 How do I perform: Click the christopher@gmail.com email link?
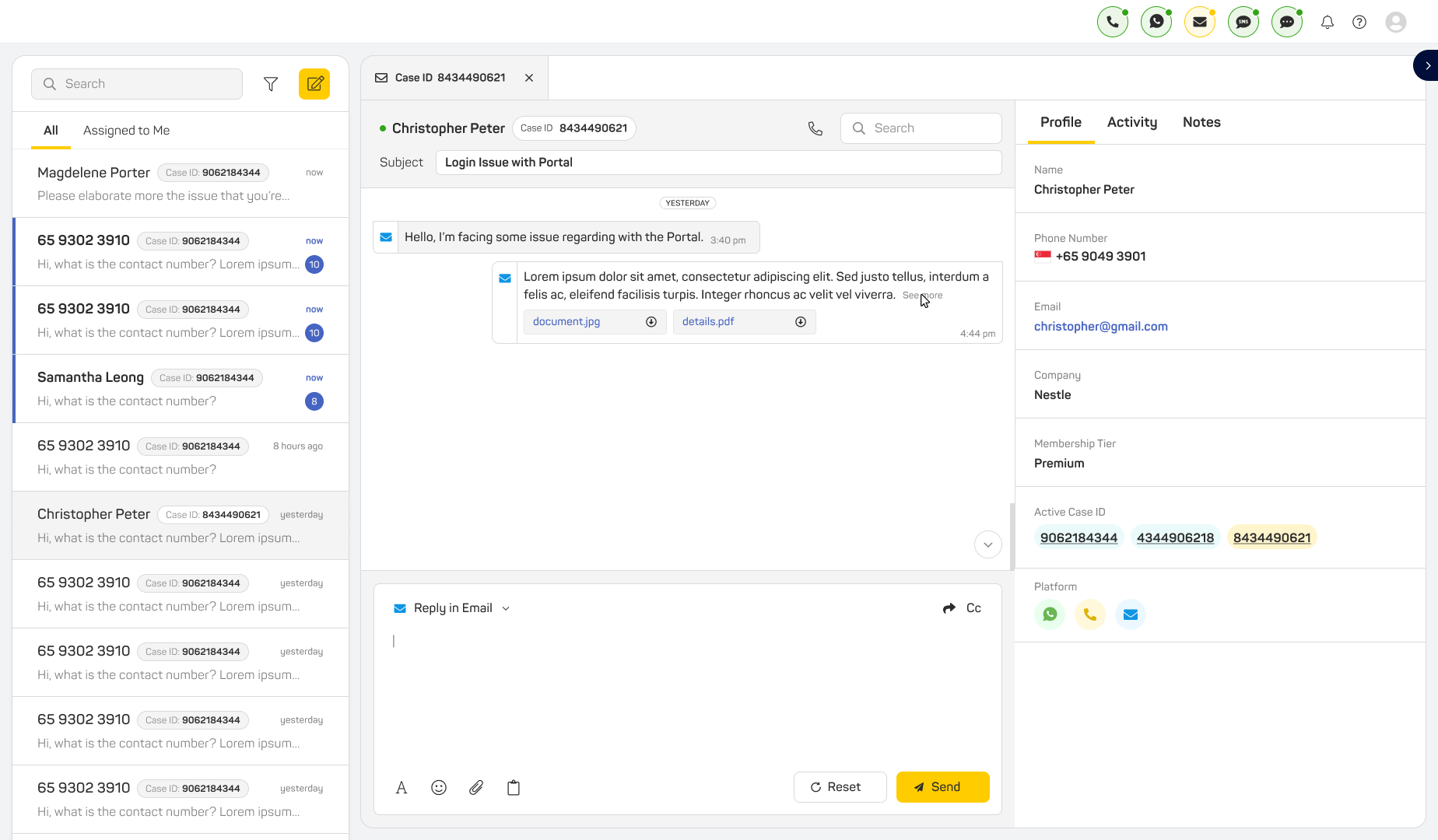click(x=1100, y=327)
